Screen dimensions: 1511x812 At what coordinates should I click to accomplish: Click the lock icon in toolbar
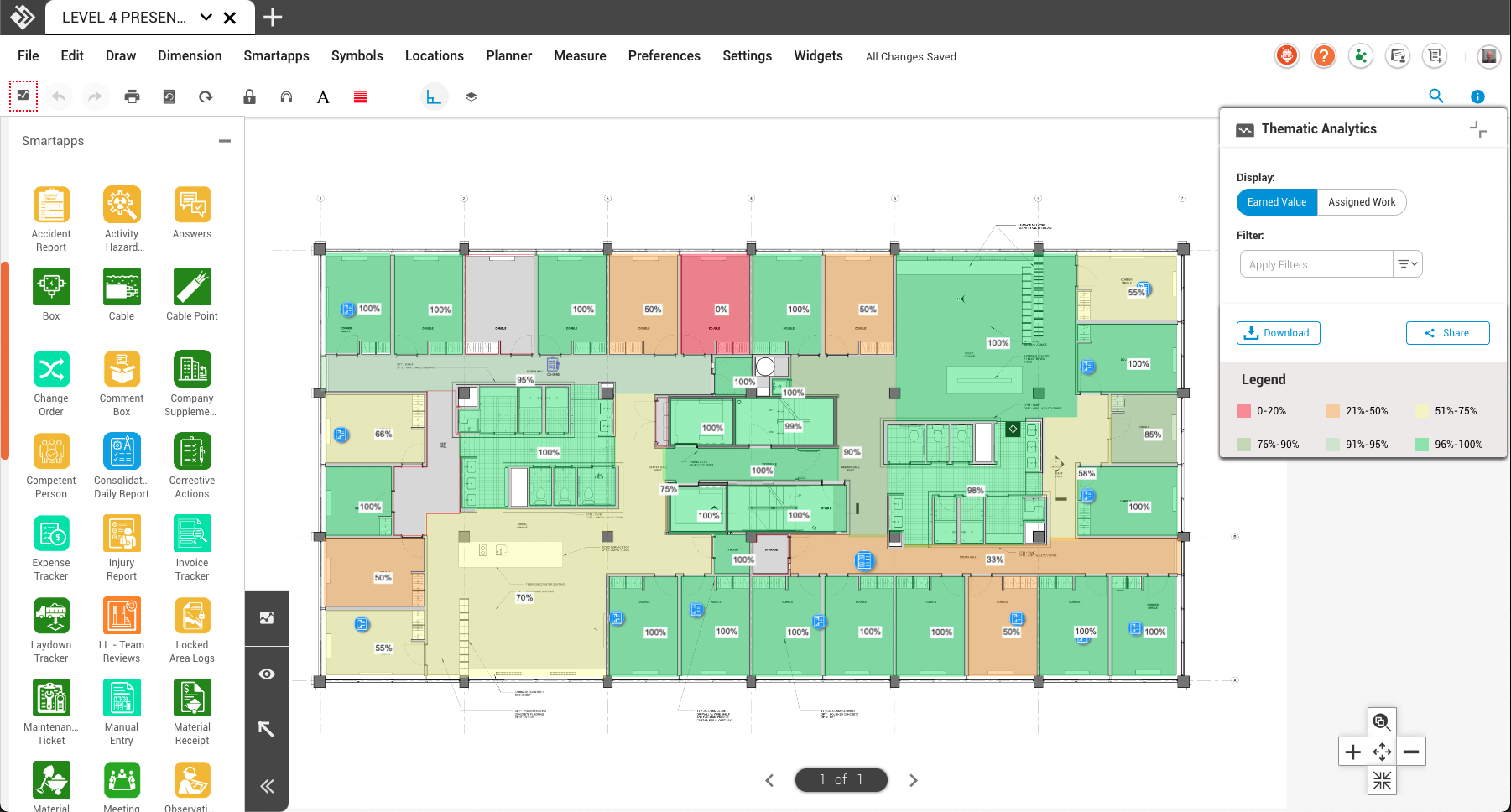click(x=249, y=96)
